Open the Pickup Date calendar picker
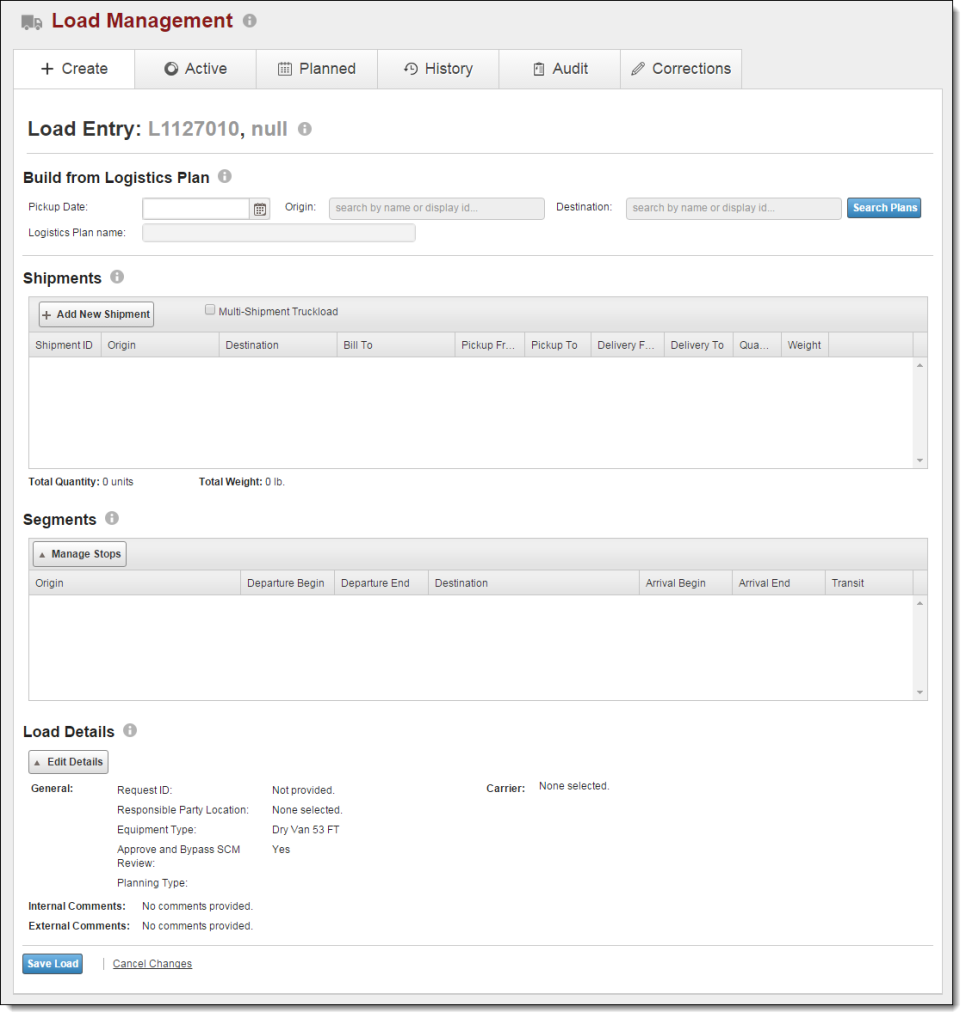 [x=260, y=209]
